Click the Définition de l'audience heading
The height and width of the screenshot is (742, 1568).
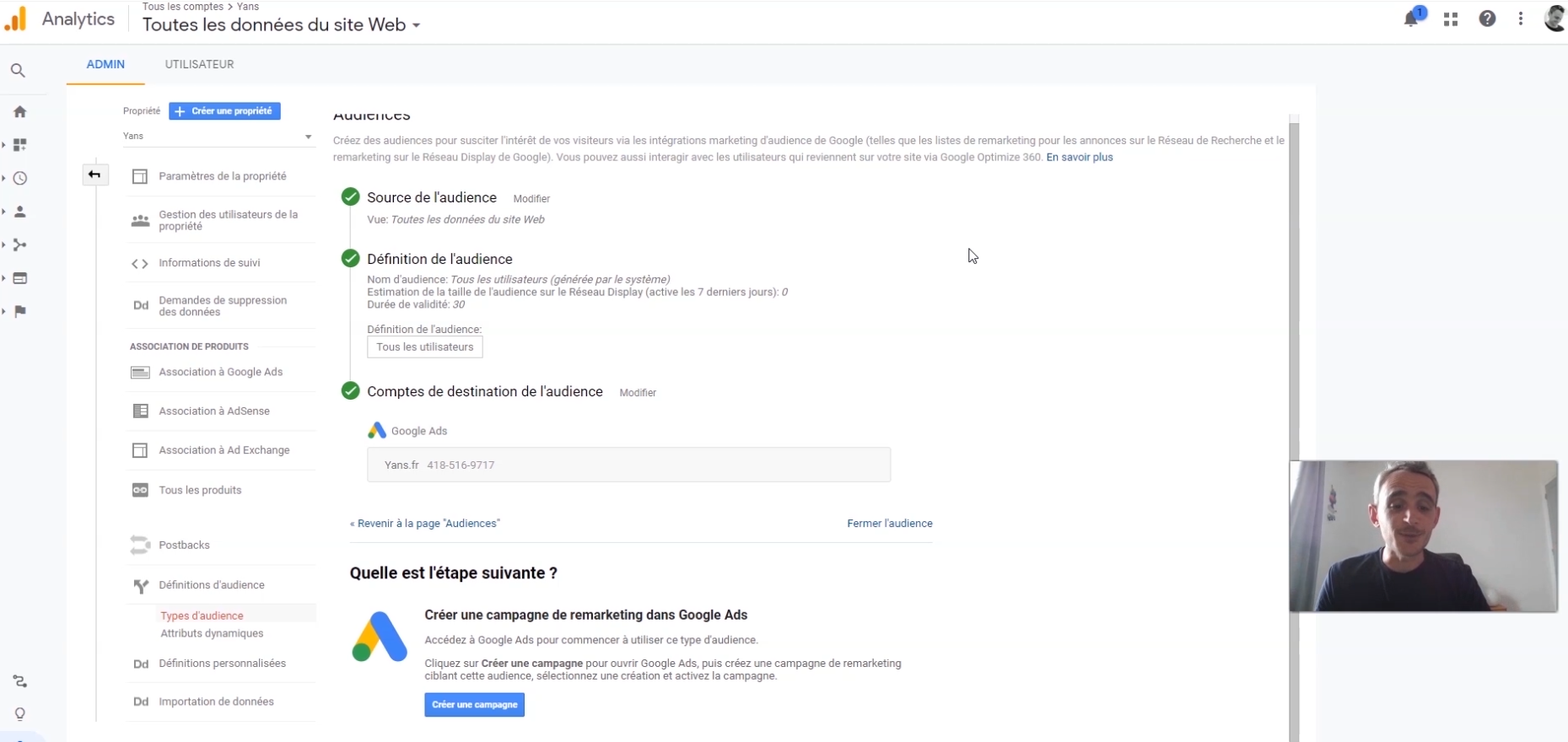point(439,259)
